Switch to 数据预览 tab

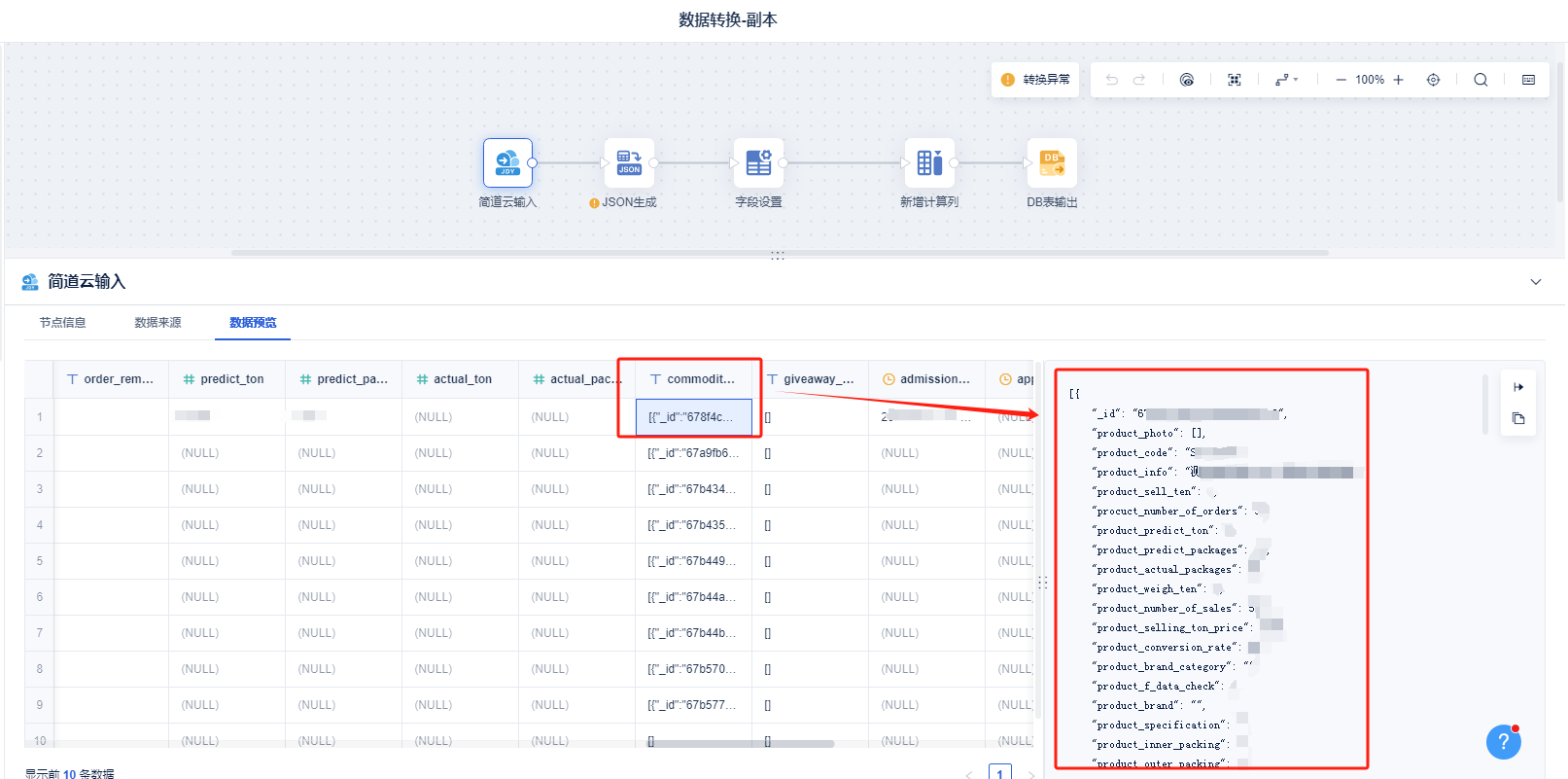253,323
